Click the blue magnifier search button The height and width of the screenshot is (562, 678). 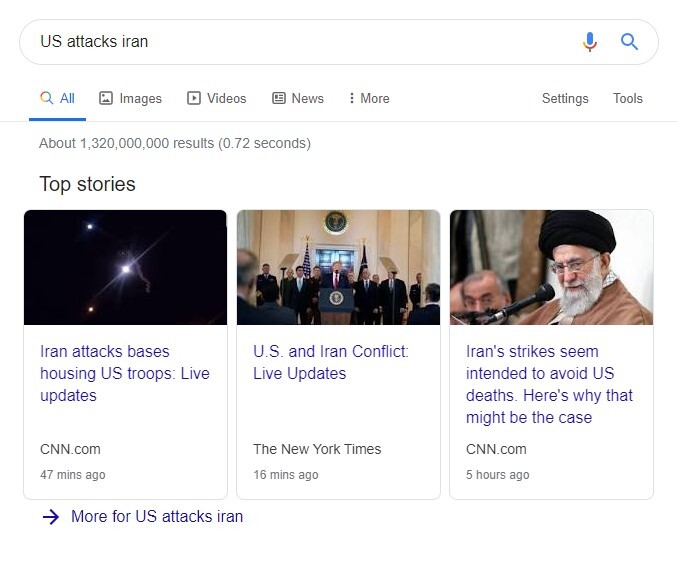(x=629, y=42)
